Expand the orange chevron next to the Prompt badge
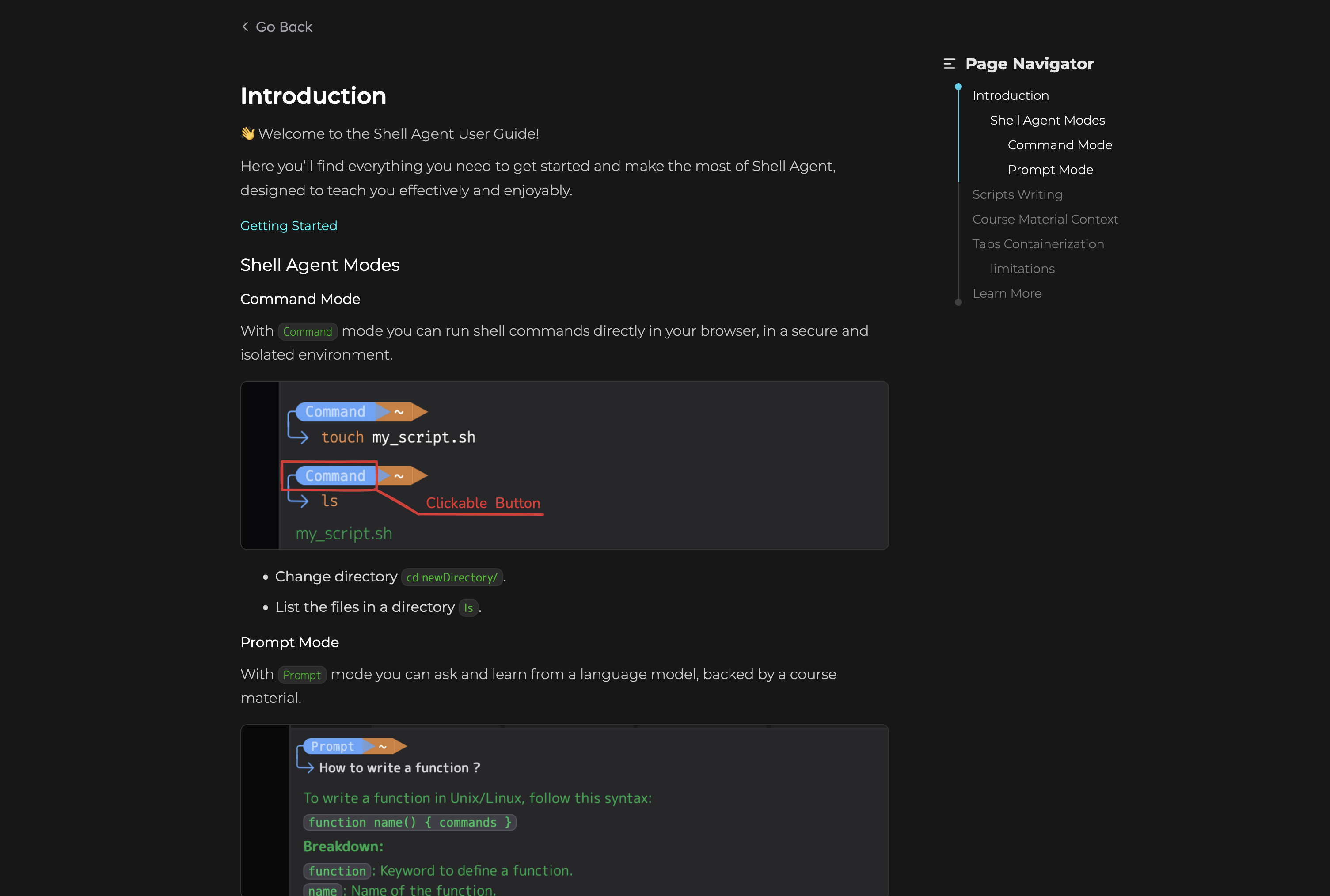 [x=382, y=746]
